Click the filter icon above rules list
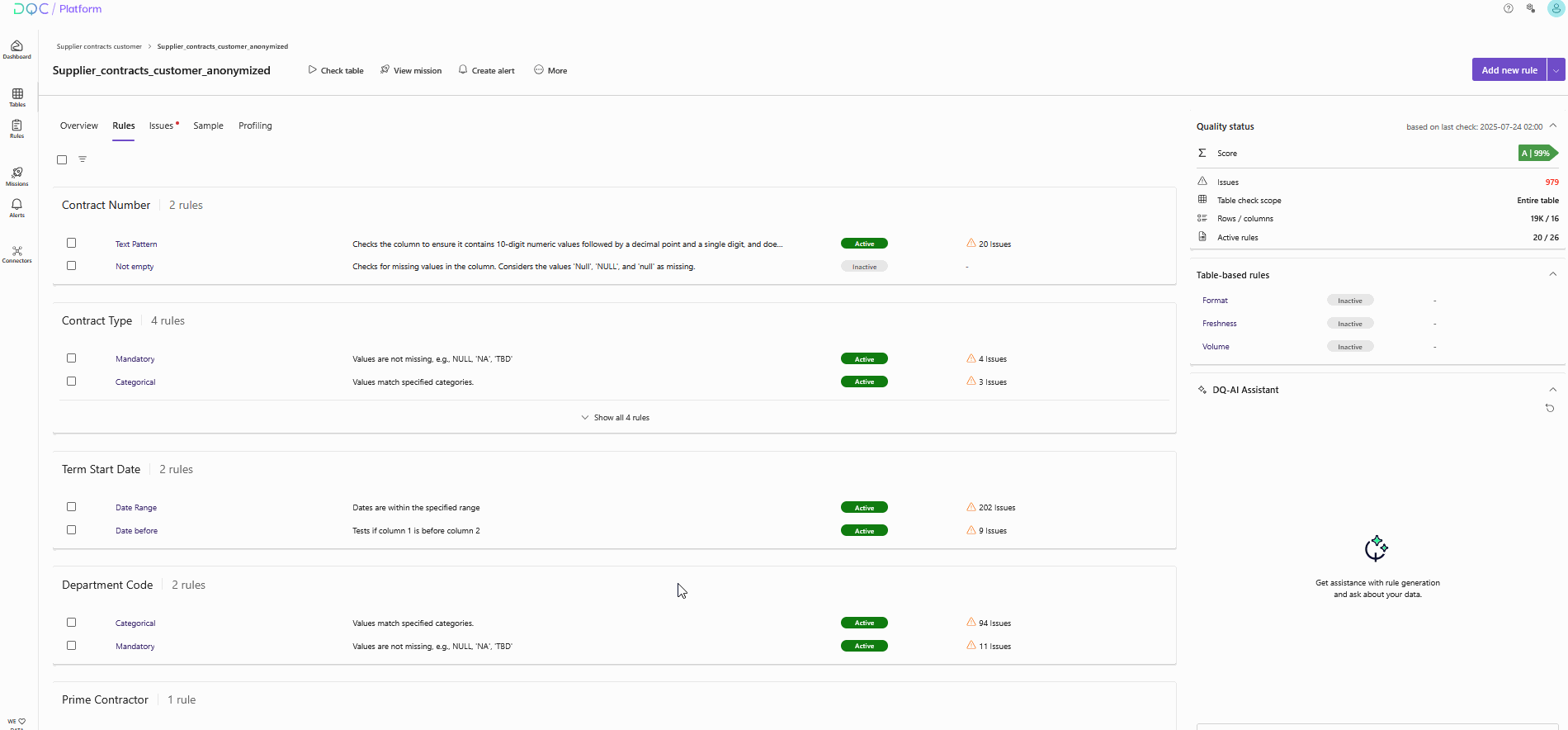Viewport: 1568px width, 730px height. point(83,159)
